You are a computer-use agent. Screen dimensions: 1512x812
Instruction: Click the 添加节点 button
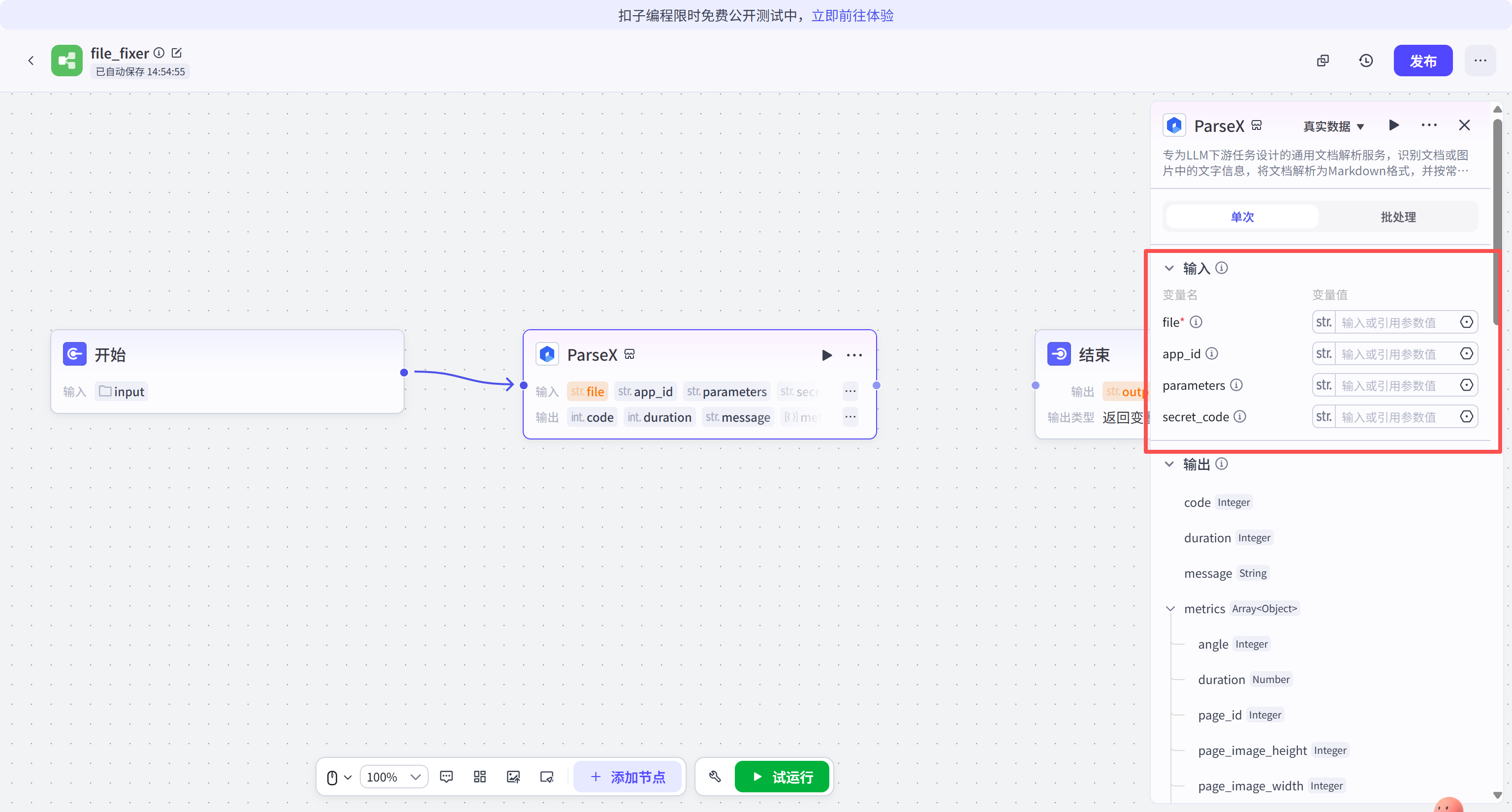[628, 777]
